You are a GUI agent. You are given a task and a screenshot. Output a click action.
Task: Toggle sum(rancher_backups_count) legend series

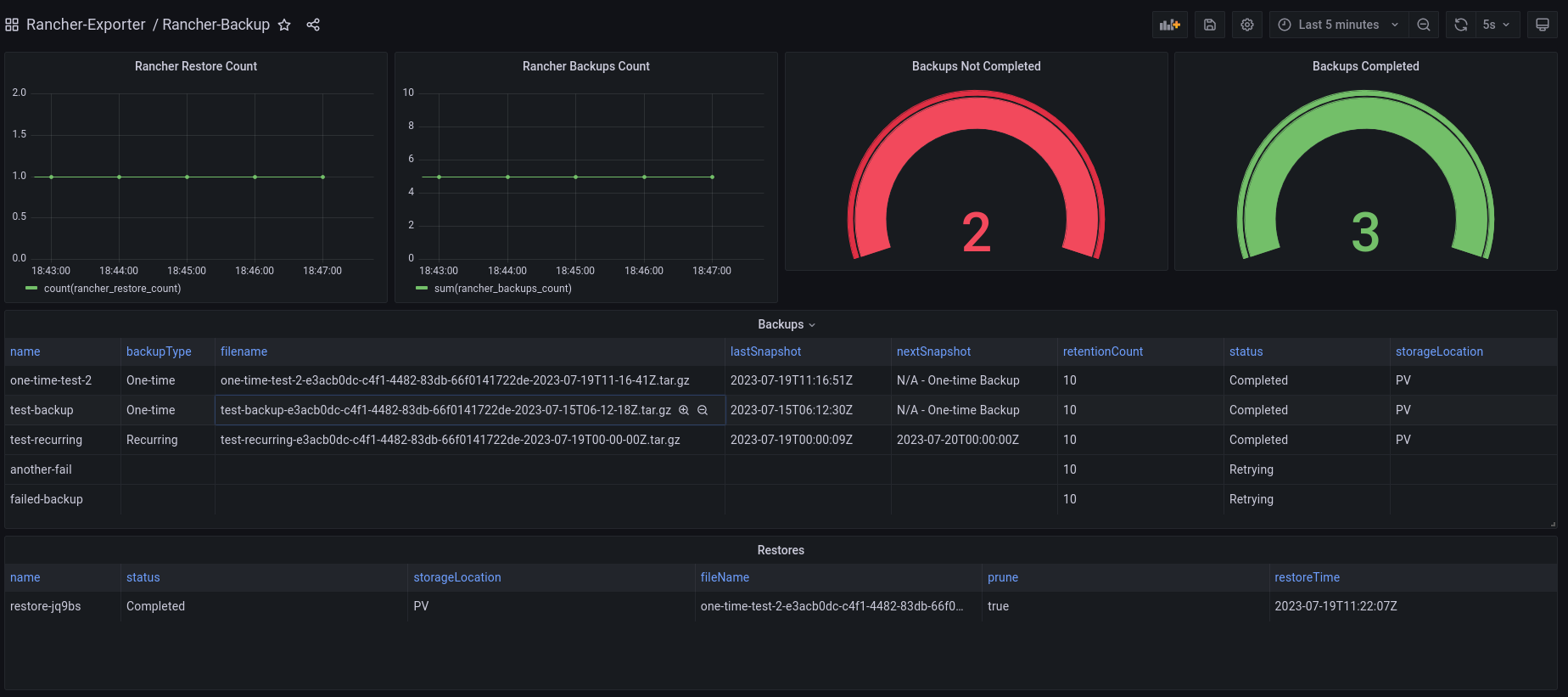(x=503, y=289)
